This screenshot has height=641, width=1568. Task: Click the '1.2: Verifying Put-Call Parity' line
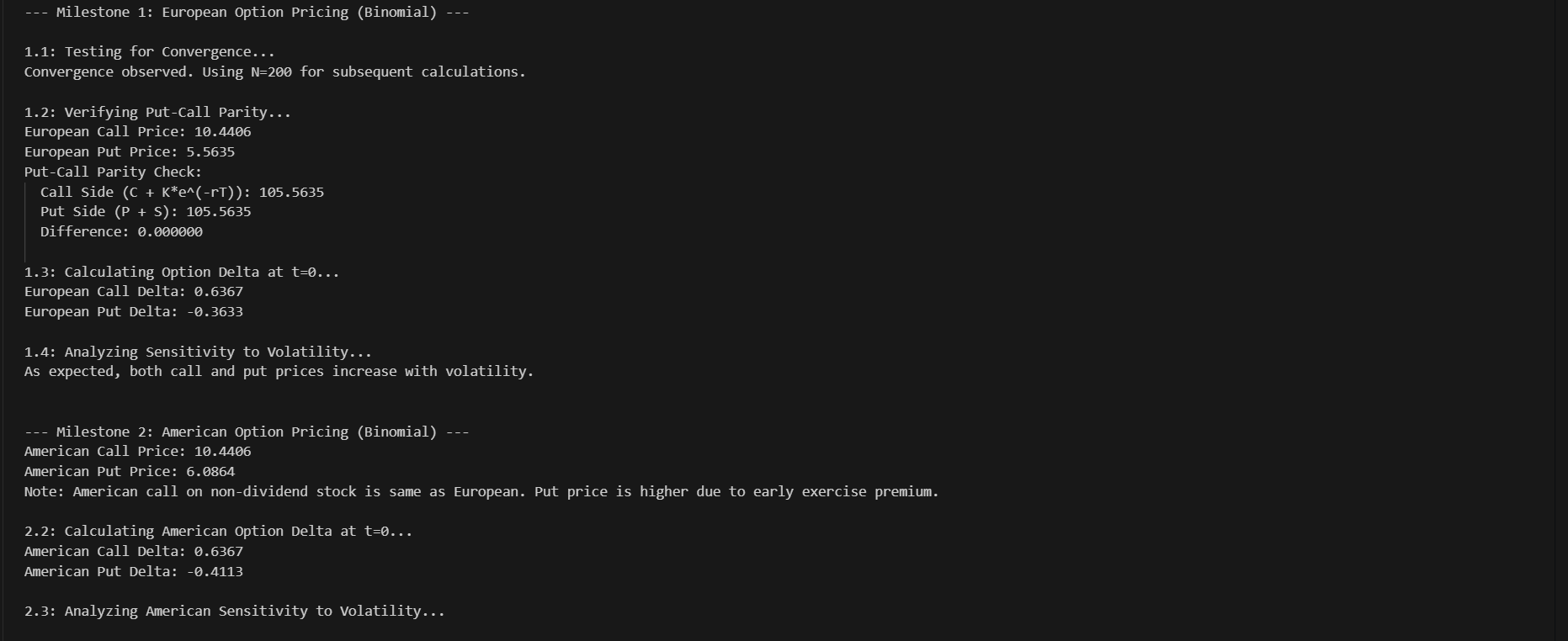(x=157, y=112)
